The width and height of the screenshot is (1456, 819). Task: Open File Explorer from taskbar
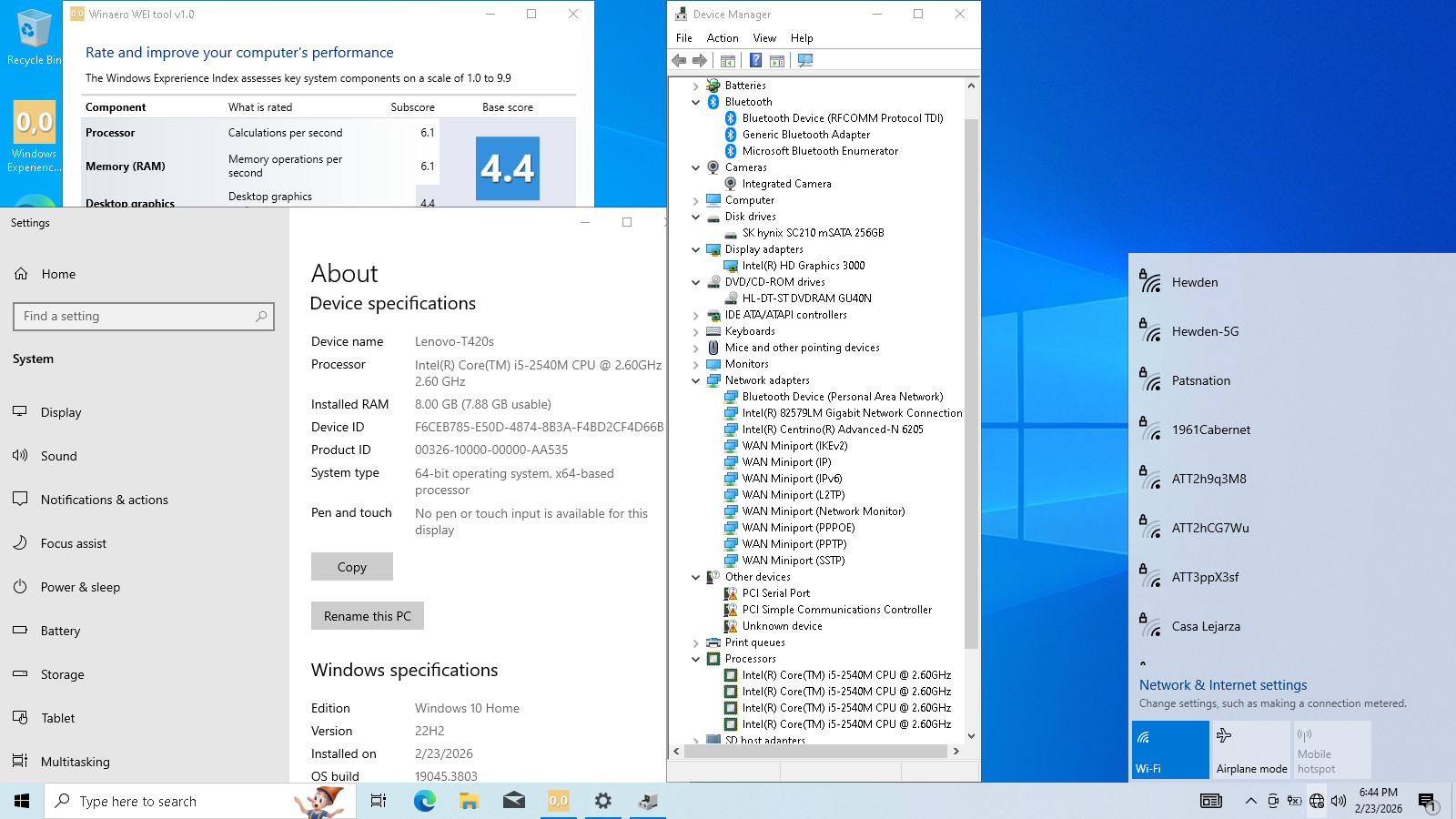[469, 801]
